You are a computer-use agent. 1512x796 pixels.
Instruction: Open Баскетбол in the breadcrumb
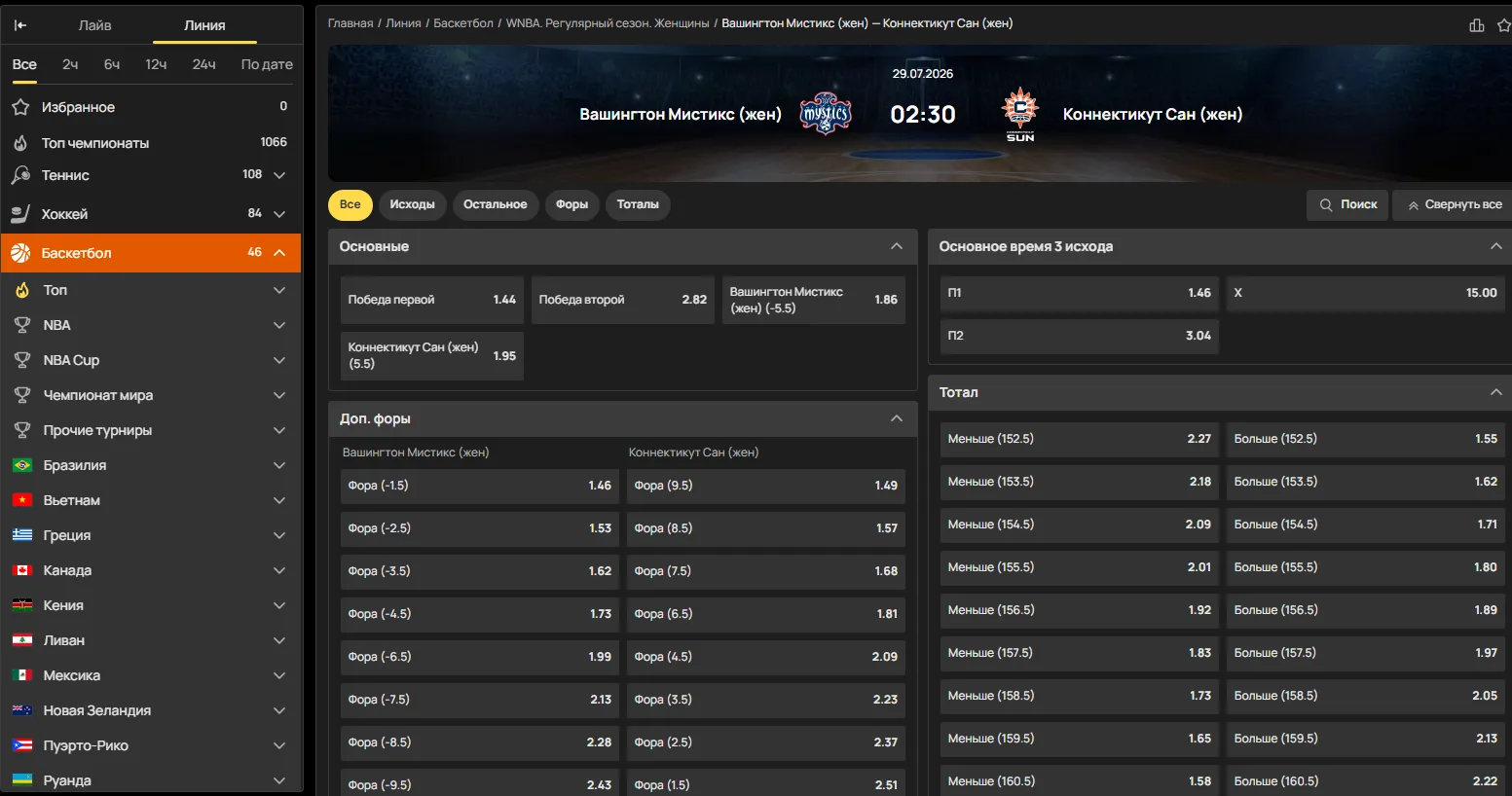(x=463, y=23)
